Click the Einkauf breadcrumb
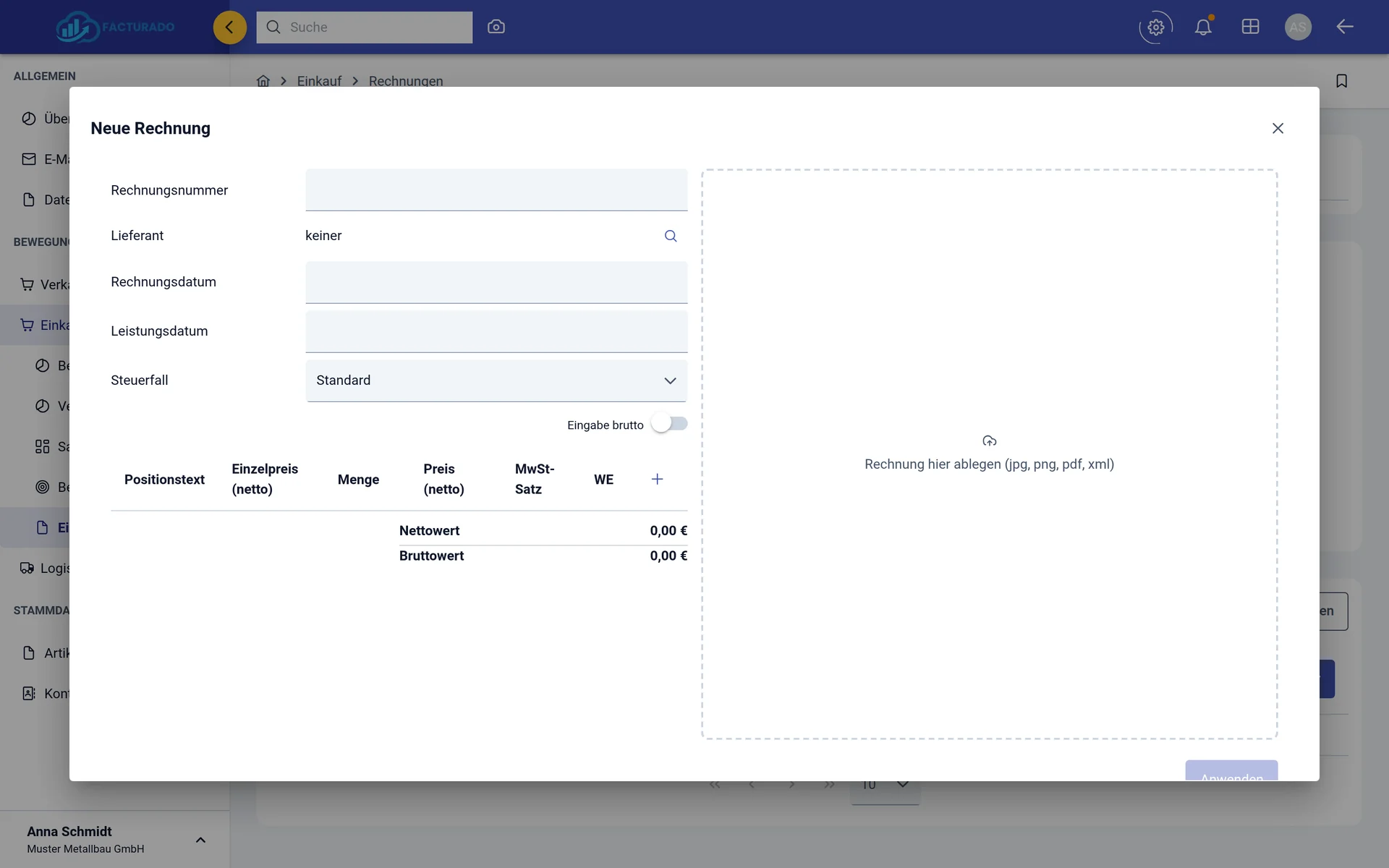This screenshot has height=868, width=1389. pos(319,81)
